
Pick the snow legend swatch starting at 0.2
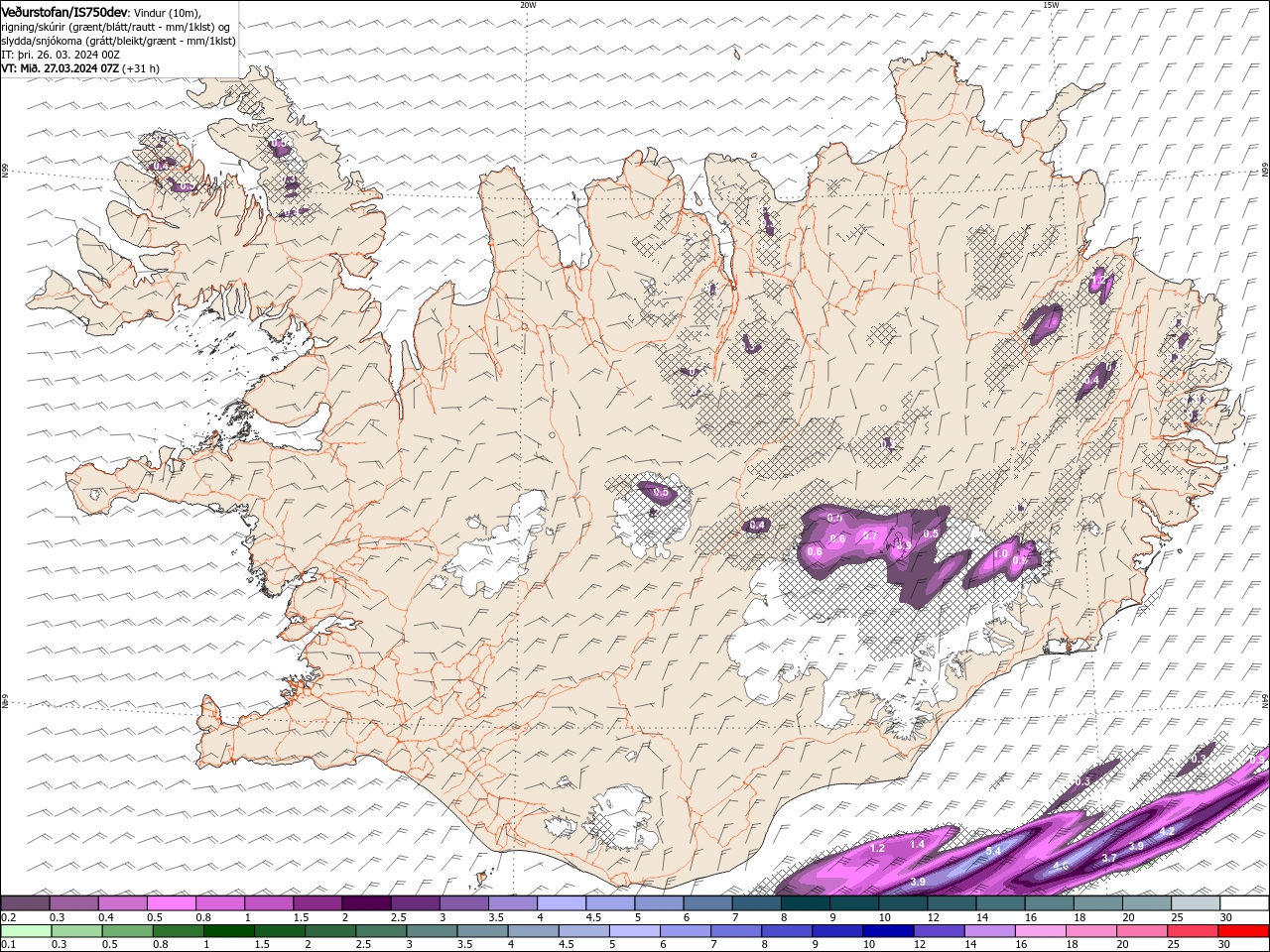point(25,903)
